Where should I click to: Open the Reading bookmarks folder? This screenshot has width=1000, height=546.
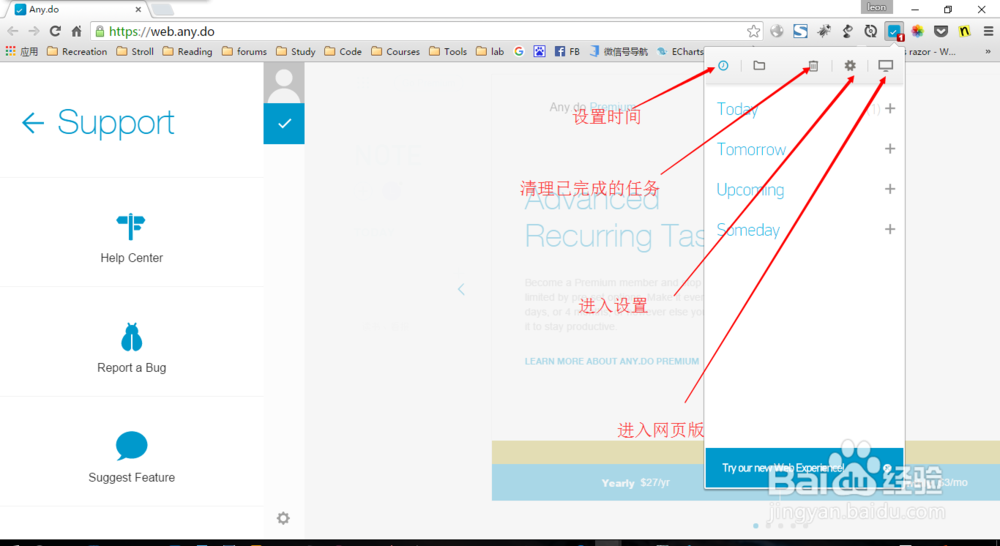[188, 52]
